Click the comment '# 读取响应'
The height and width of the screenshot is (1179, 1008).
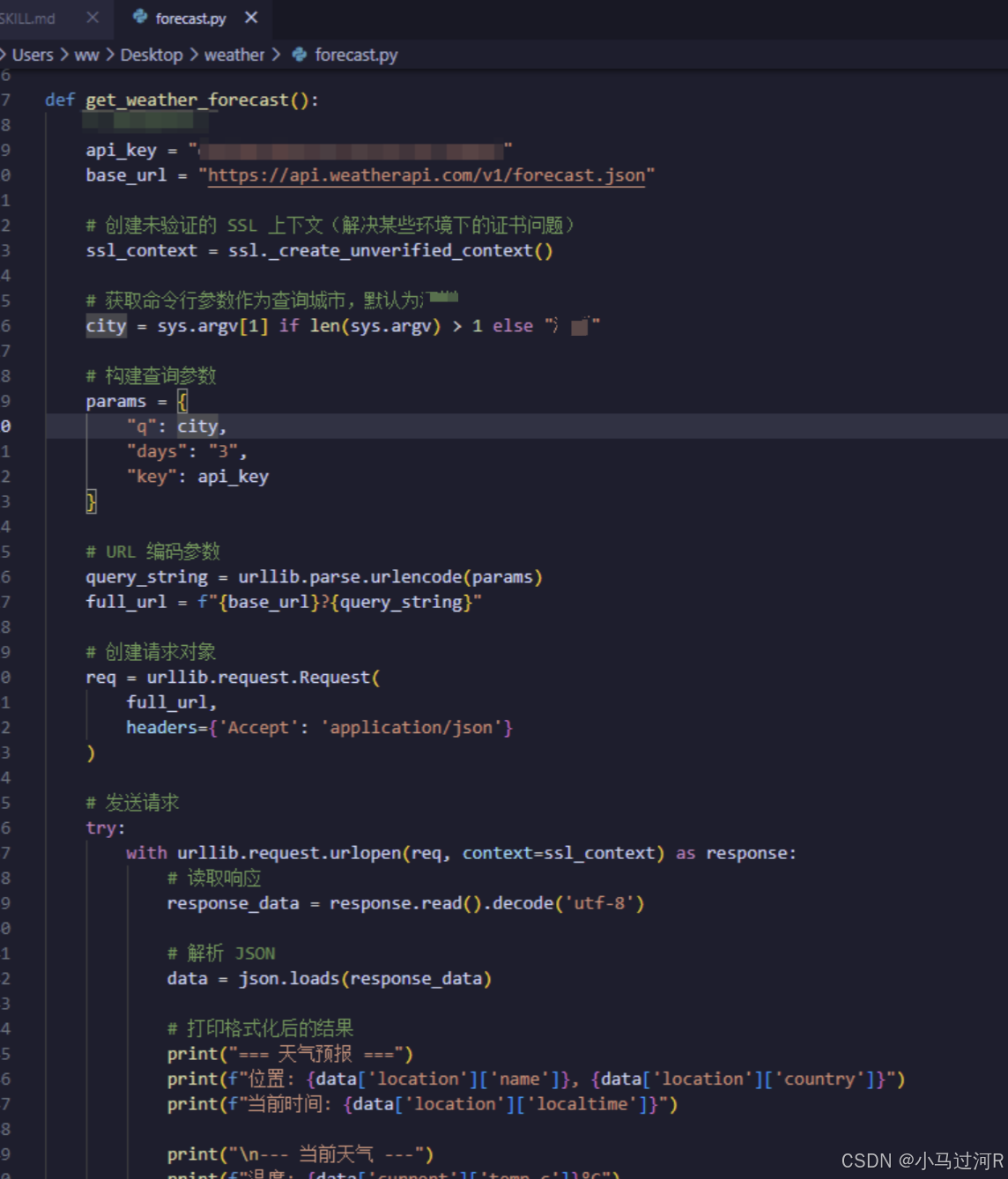[x=214, y=878]
